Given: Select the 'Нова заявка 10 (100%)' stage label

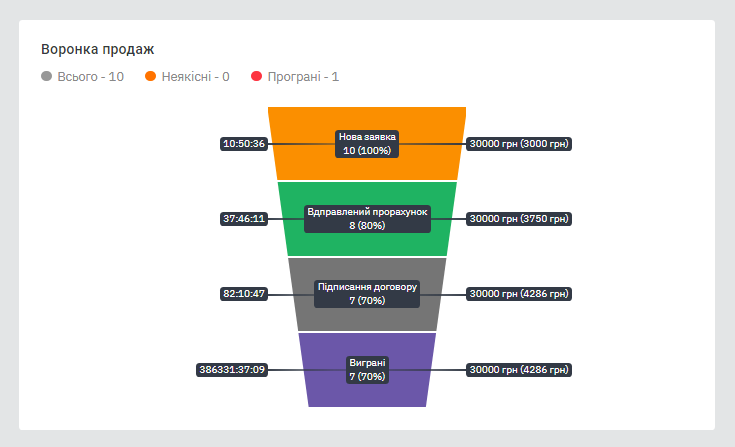Looking at the screenshot, I should pos(367,143).
